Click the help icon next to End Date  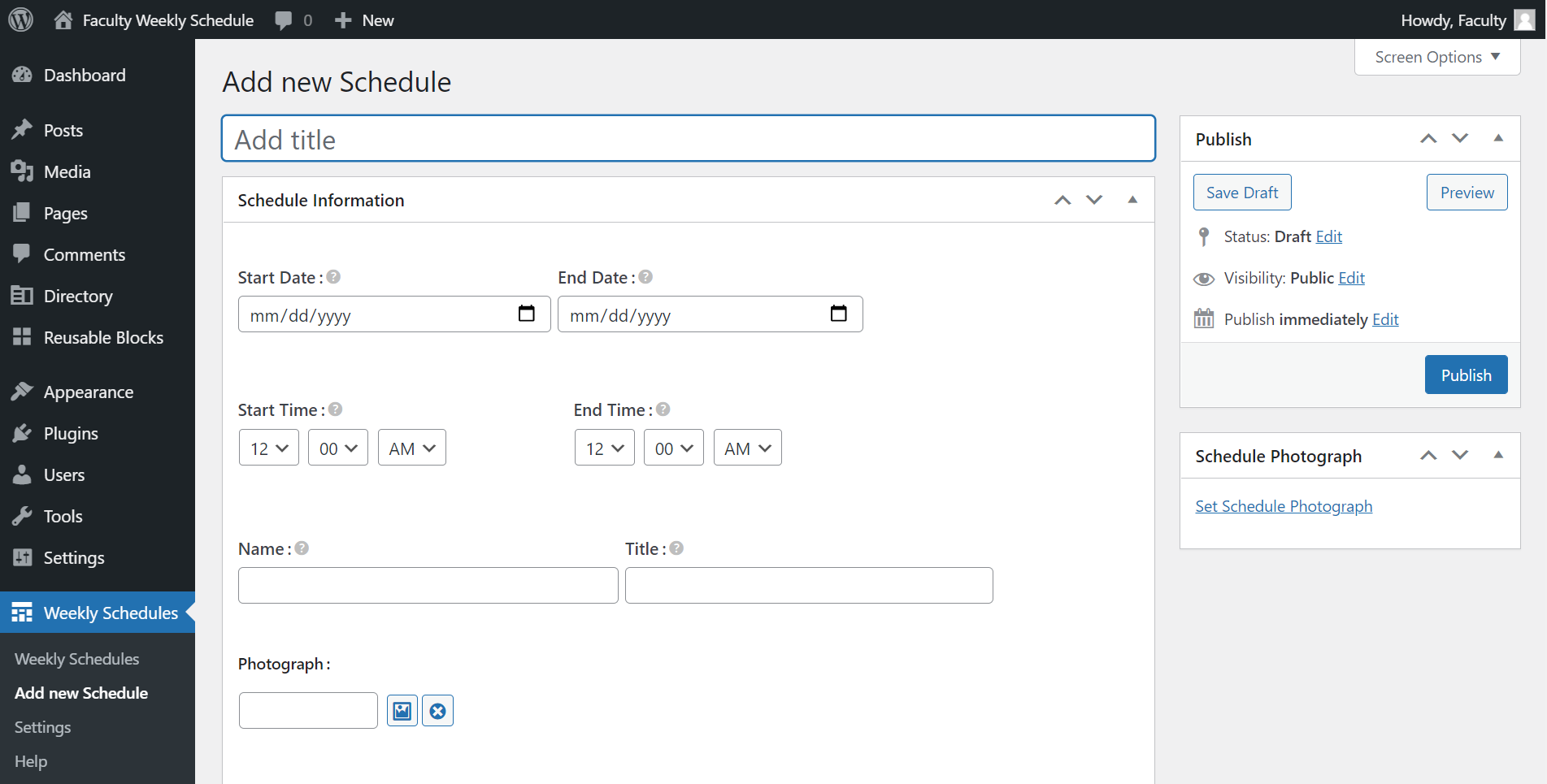coord(645,277)
